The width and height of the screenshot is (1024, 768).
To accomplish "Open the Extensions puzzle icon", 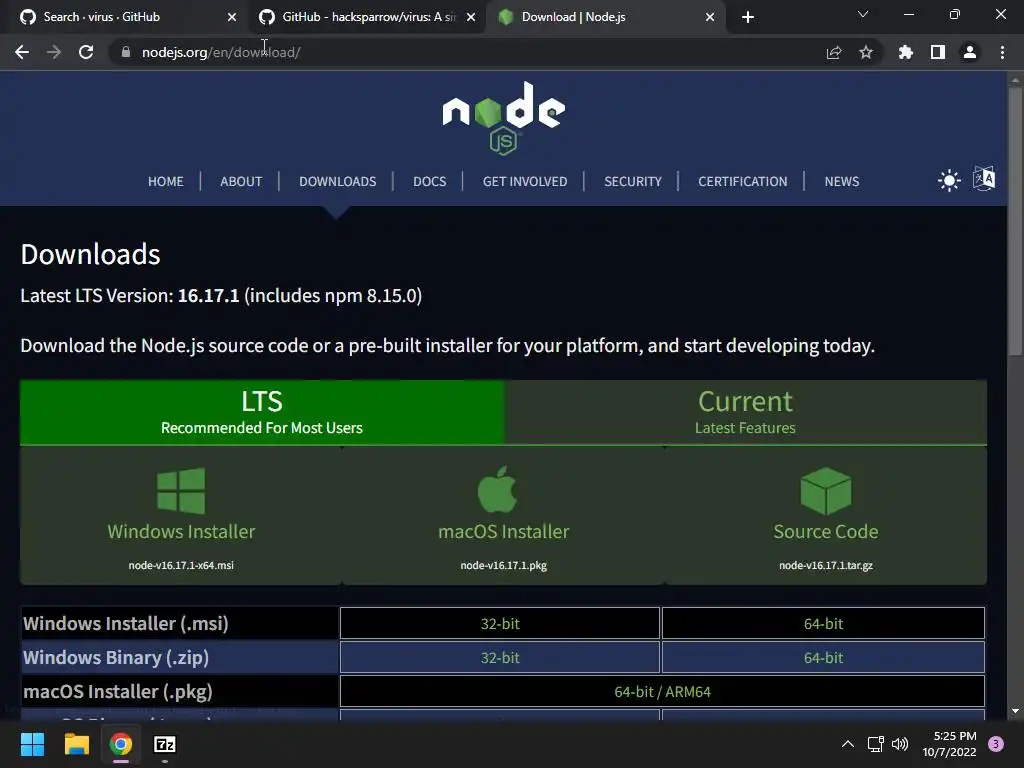I will [x=906, y=52].
